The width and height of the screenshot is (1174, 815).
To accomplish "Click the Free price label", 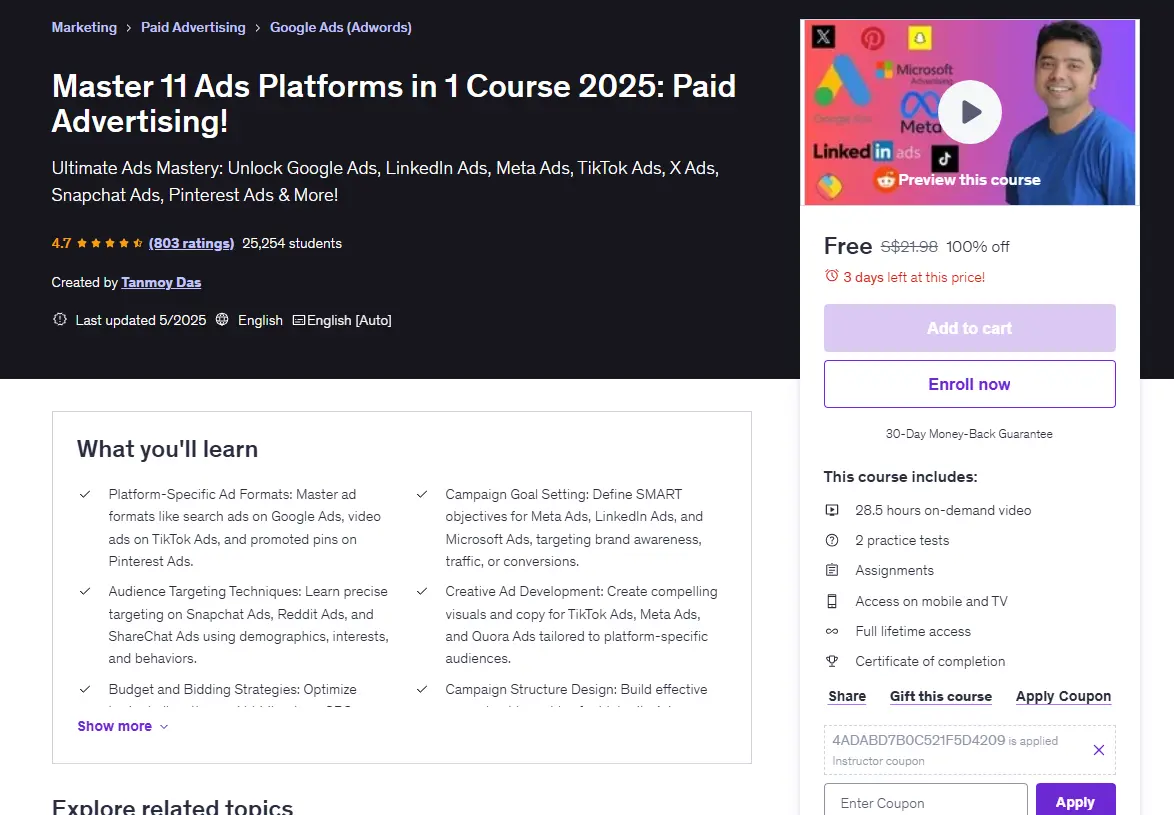I will pyautogui.click(x=848, y=246).
